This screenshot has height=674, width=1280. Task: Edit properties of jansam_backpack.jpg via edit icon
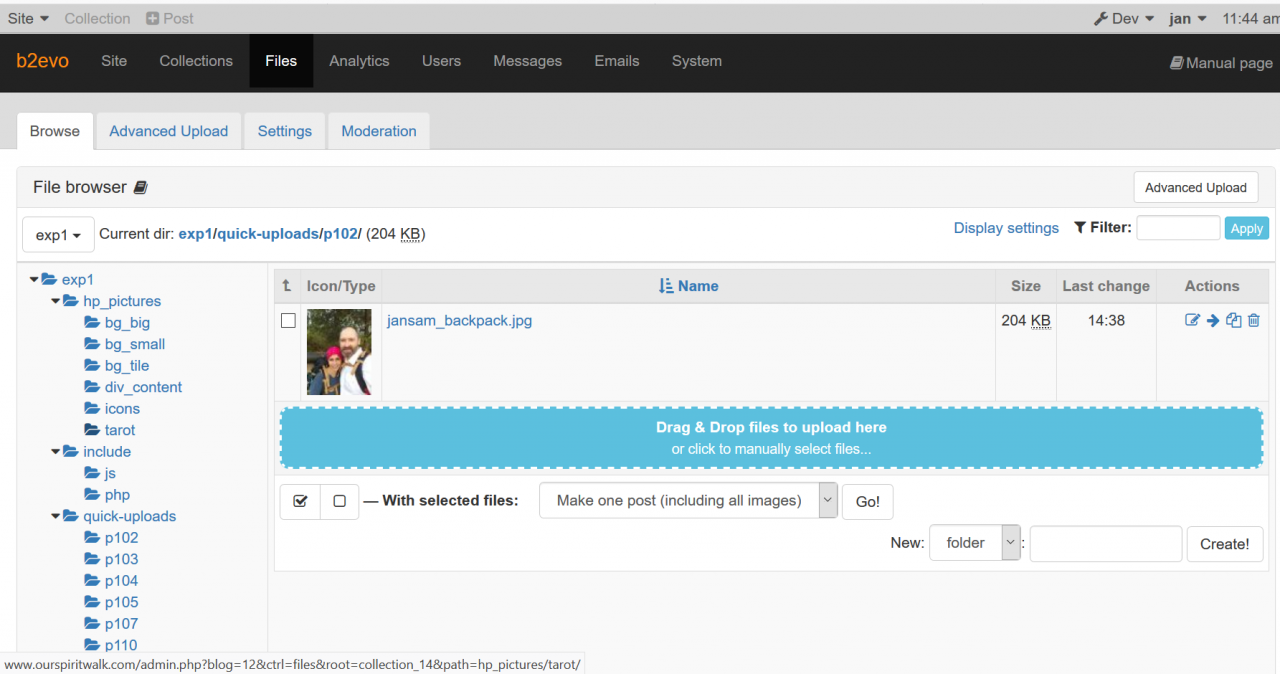coord(1192,320)
